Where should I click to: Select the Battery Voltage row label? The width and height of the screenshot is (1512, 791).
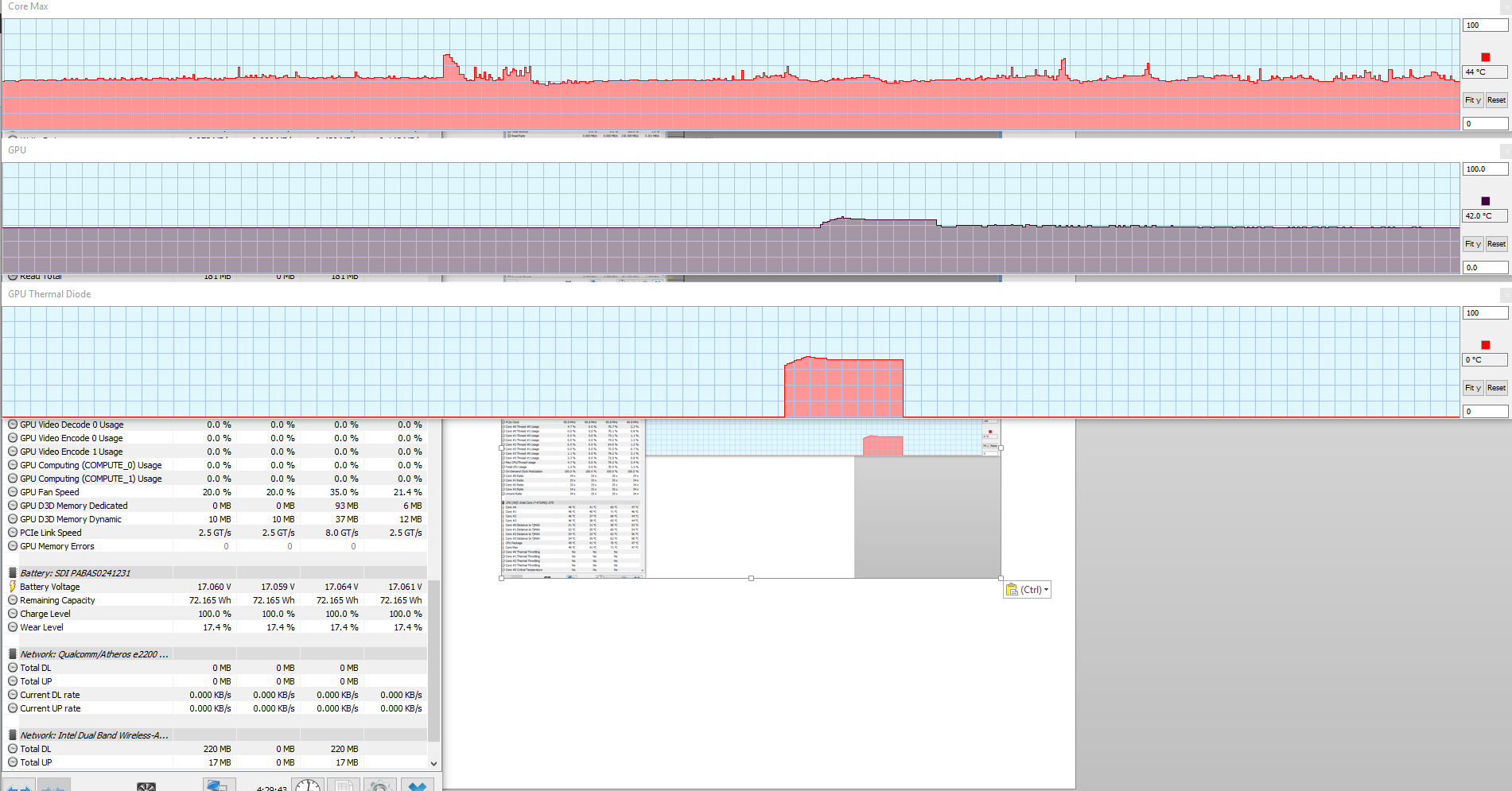click(50, 587)
